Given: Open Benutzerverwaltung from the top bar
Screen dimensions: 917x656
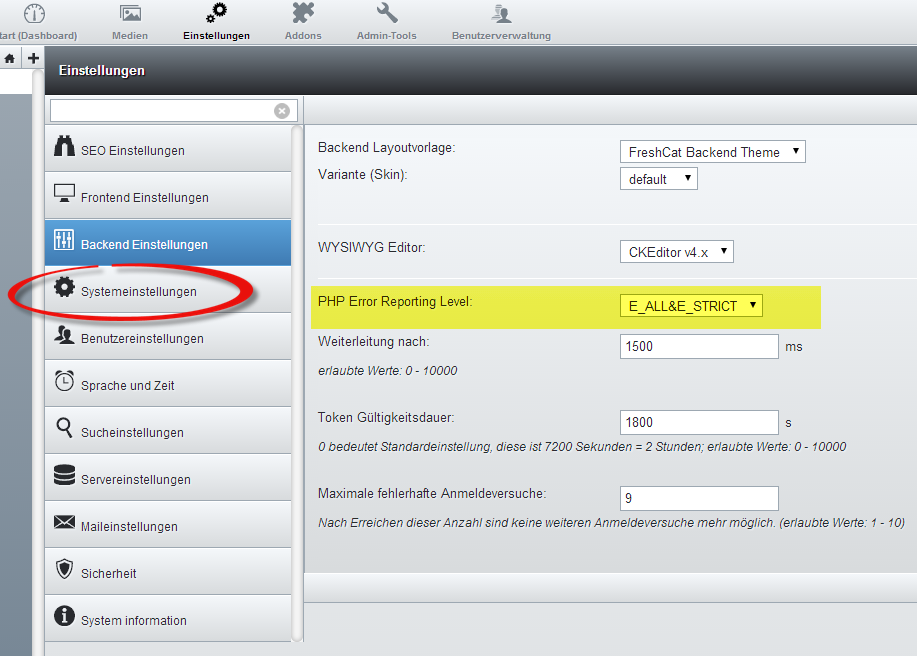Looking at the screenshot, I should (x=501, y=22).
